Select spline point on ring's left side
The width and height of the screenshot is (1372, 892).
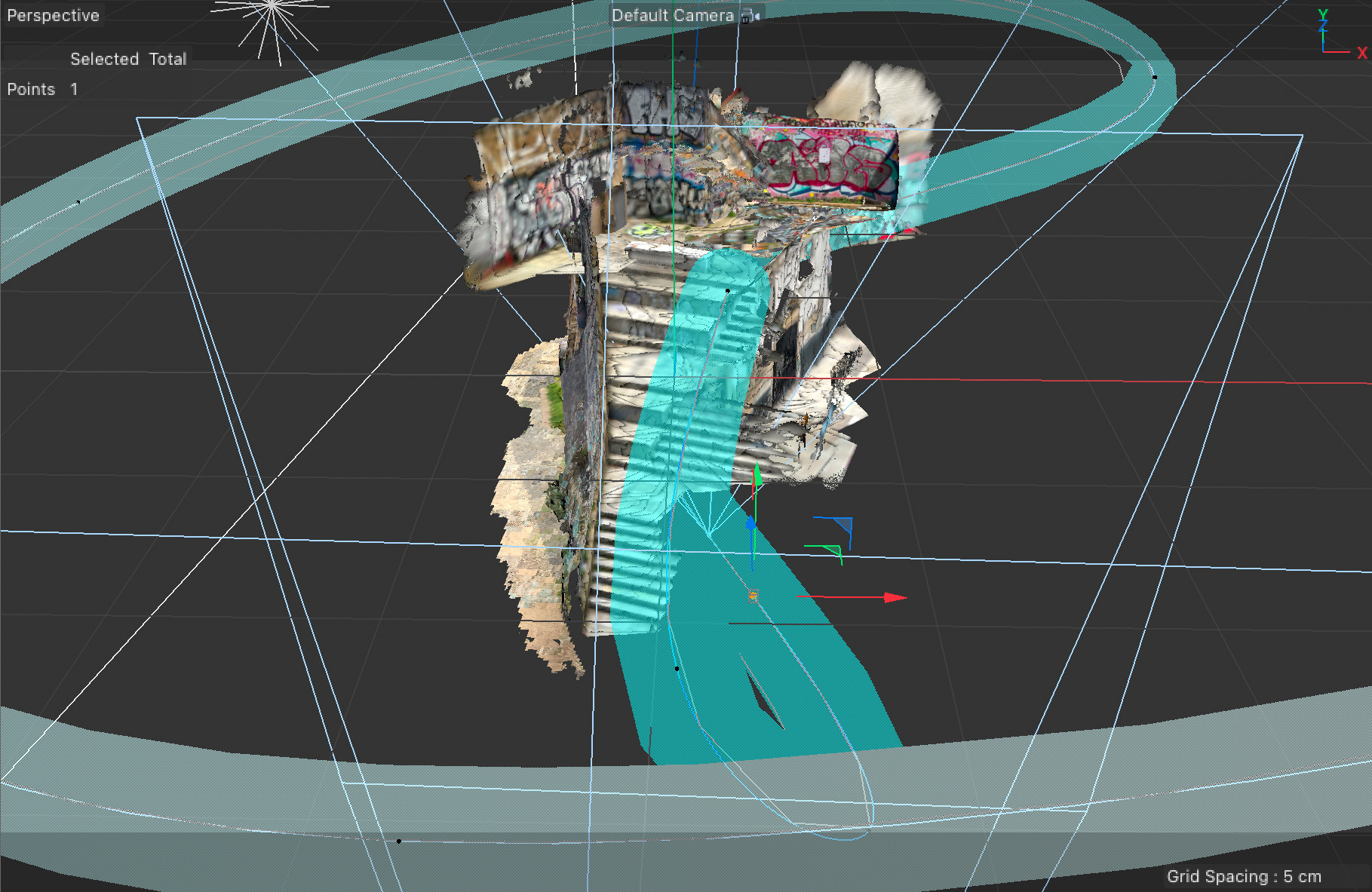(78, 202)
